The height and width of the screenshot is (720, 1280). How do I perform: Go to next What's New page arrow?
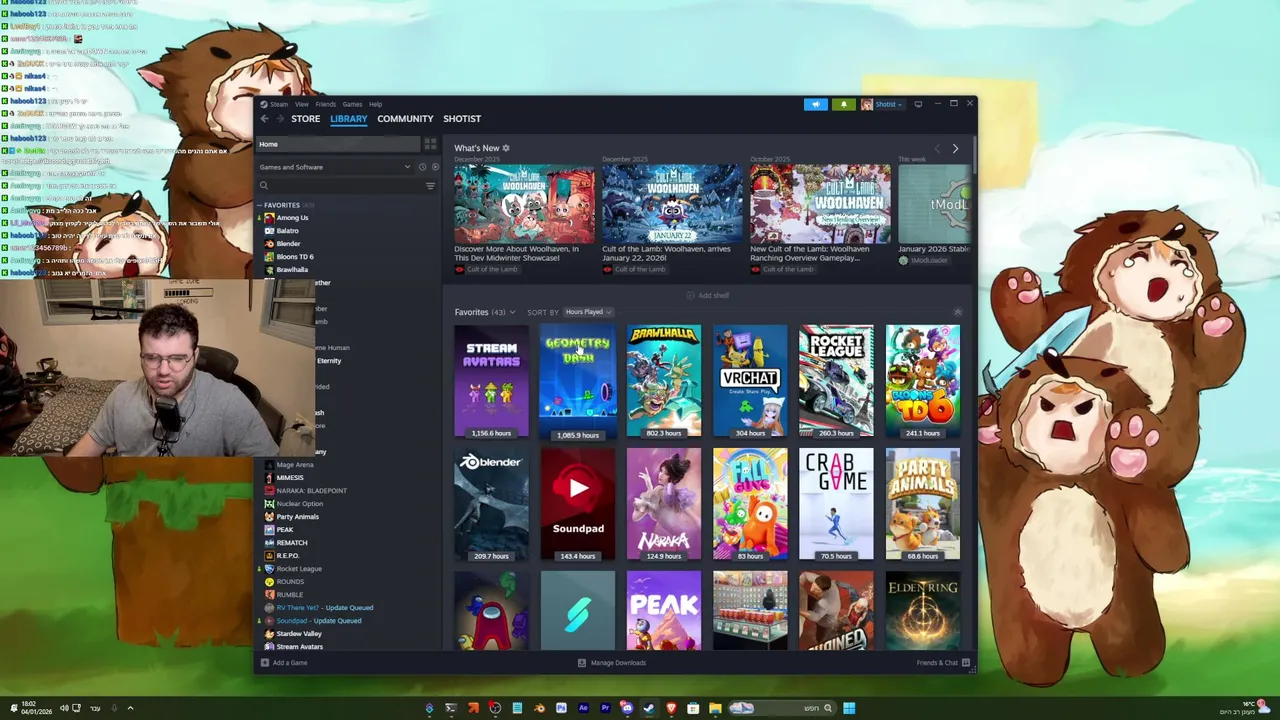pos(955,149)
